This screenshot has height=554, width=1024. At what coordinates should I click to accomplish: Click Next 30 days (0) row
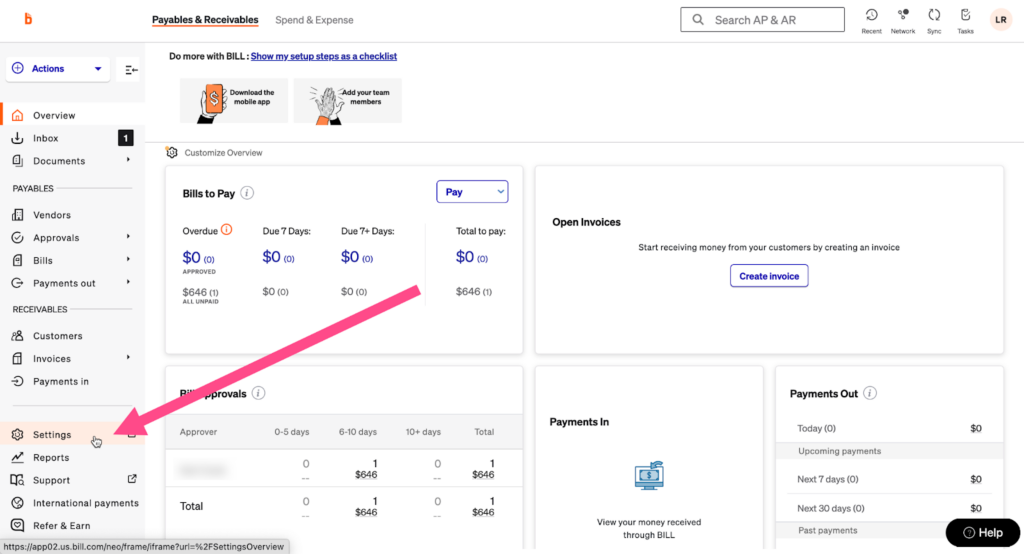[x=889, y=508]
